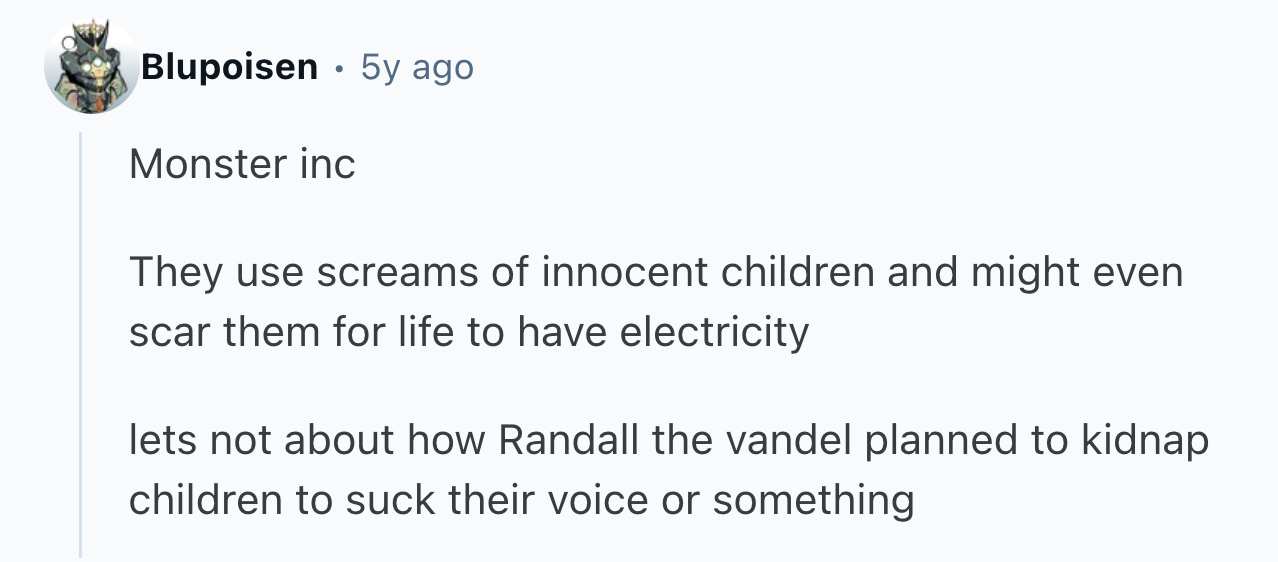Click the word 'something' ending the comment
1278x562 pixels.
click(813, 501)
